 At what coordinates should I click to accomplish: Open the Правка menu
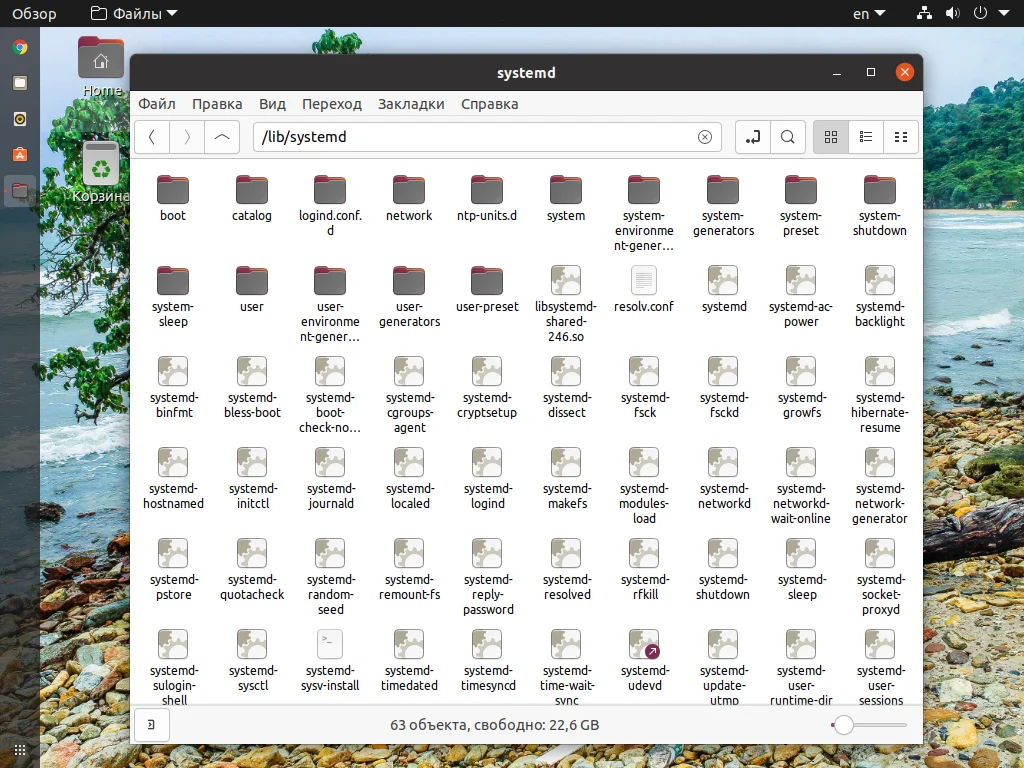(x=217, y=104)
